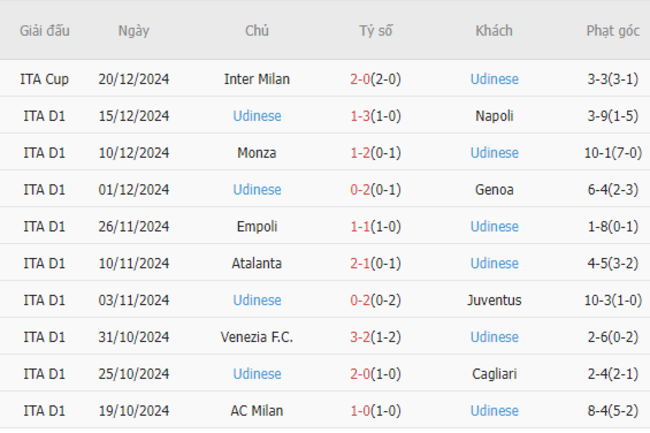Click corner stats 10-3(1-0) for Juventus match
This screenshot has width=650, height=433.
click(x=613, y=300)
